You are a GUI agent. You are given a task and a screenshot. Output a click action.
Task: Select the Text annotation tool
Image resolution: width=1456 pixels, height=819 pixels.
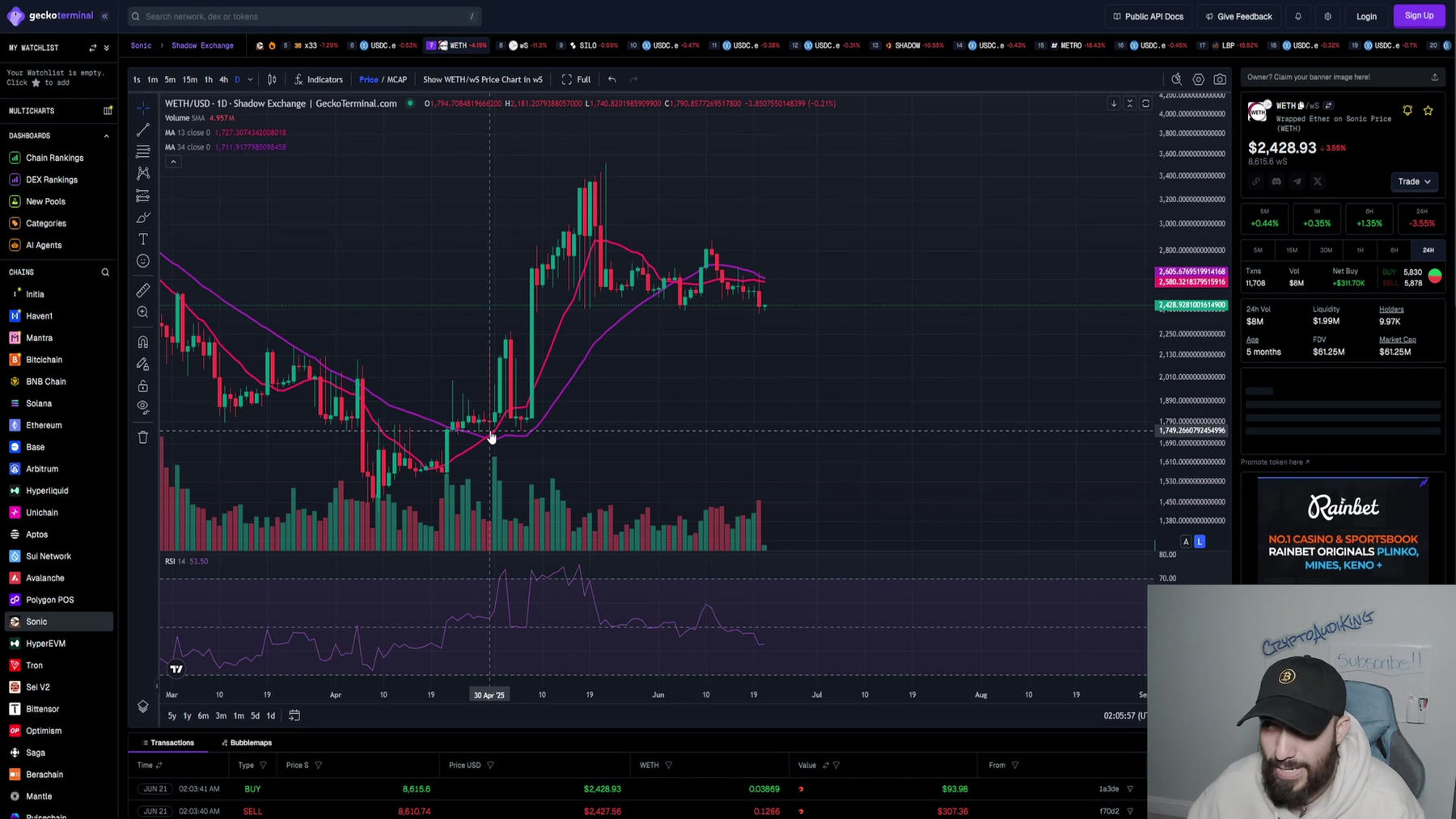[x=142, y=239]
